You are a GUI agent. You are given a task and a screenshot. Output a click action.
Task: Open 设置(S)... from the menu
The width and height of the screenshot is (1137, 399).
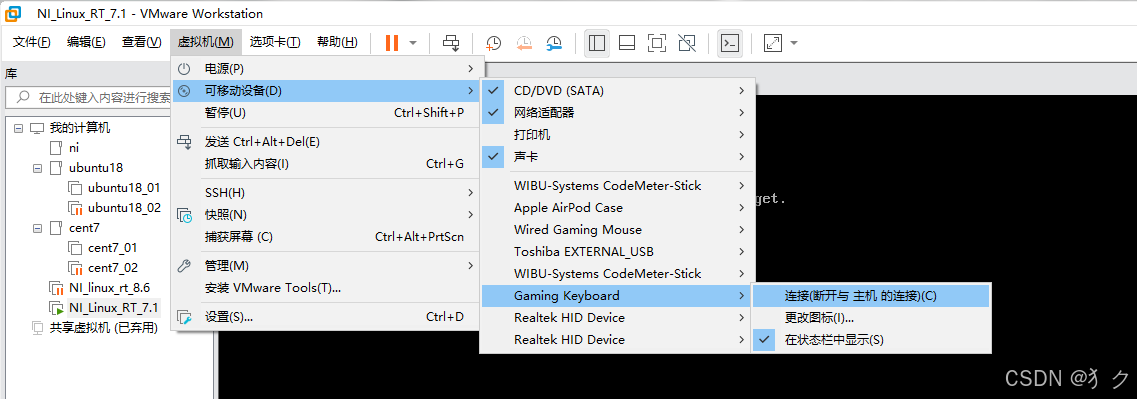click(326, 317)
